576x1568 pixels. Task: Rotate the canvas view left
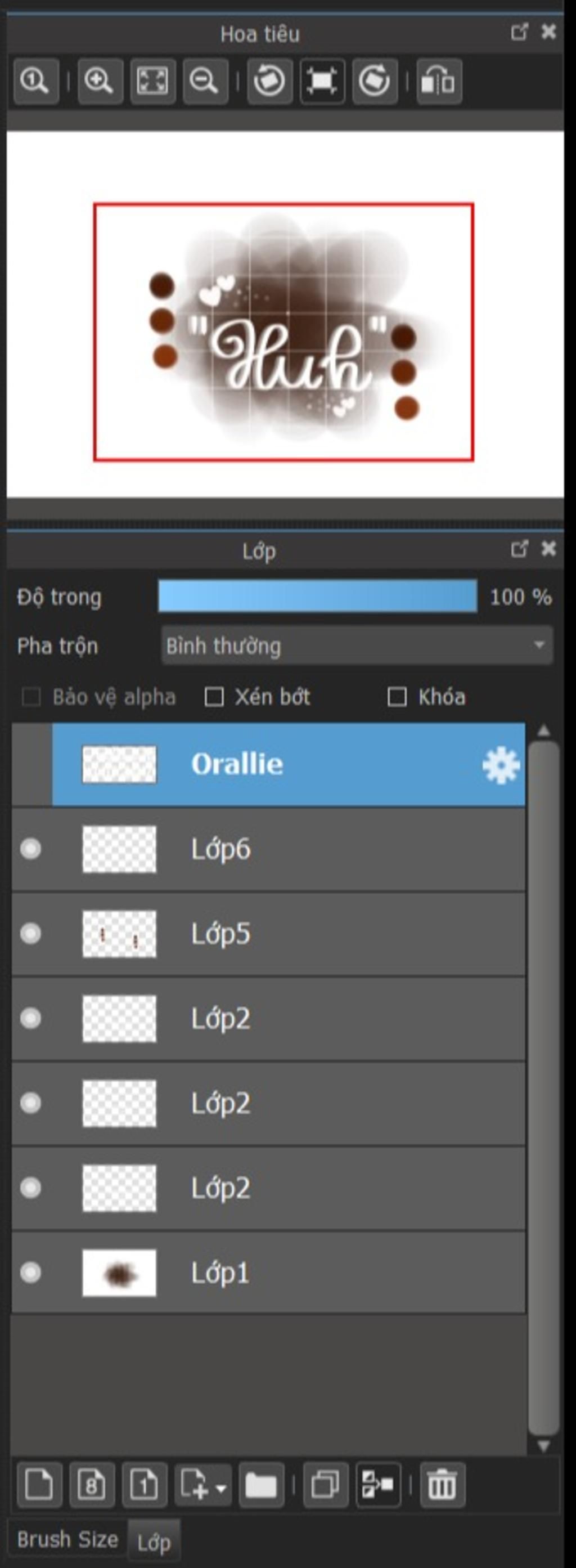pos(269,81)
